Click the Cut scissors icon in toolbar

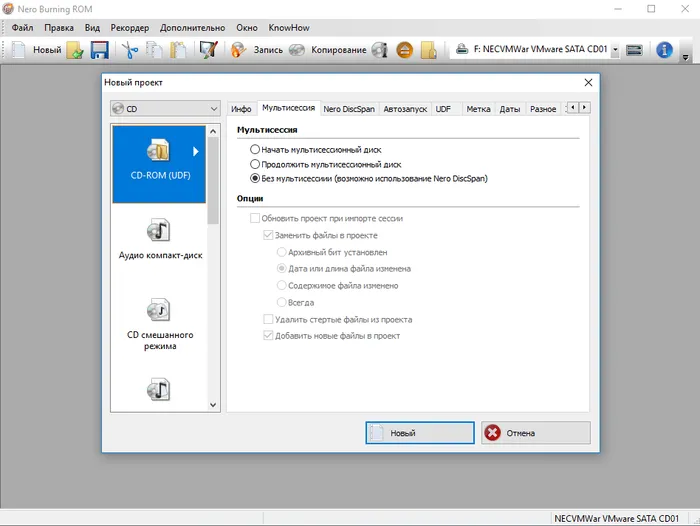click(129, 50)
